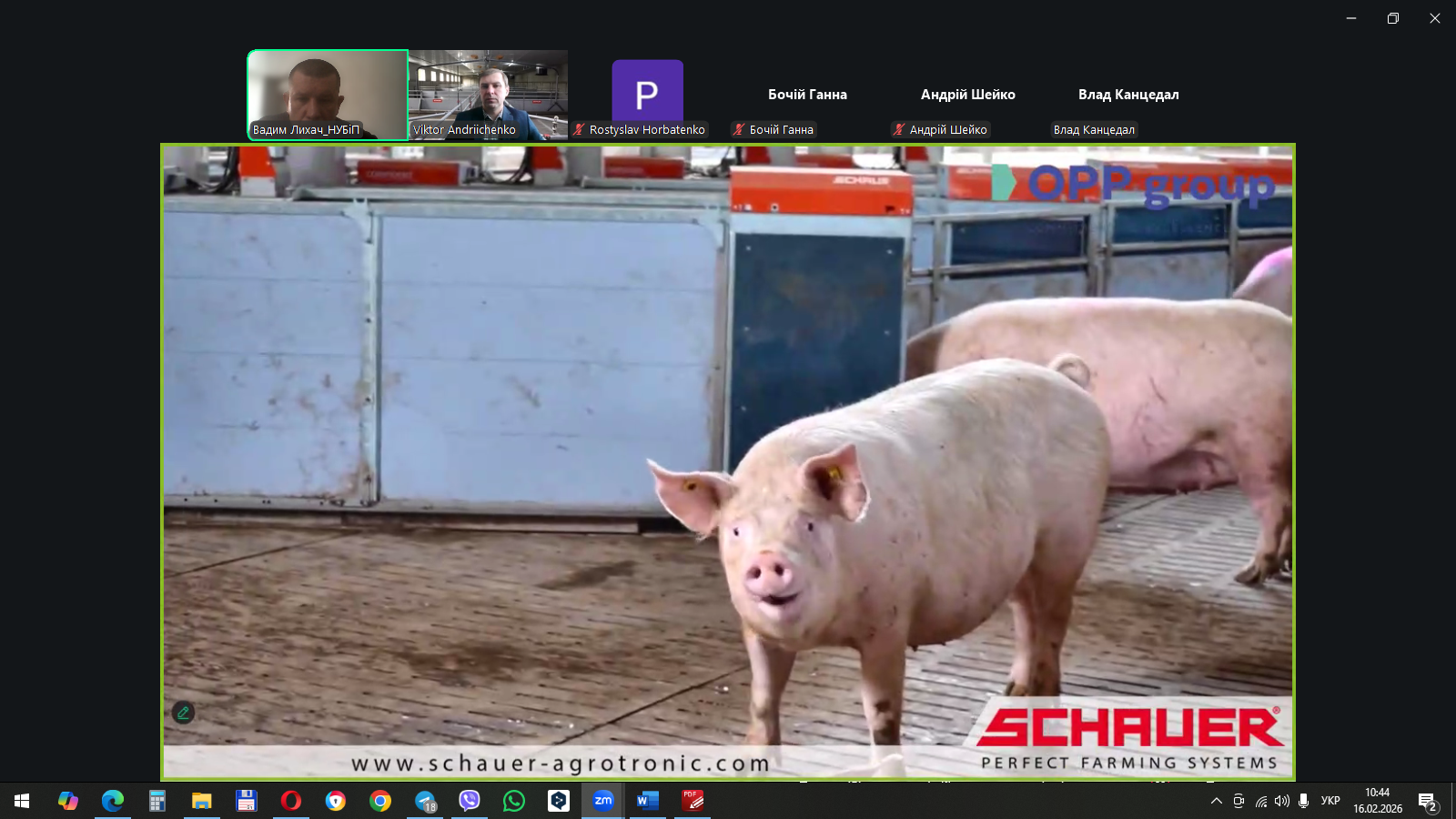Open the floppy disk app on taskbar
Viewport: 1456px width, 819px height.
[246, 801]
